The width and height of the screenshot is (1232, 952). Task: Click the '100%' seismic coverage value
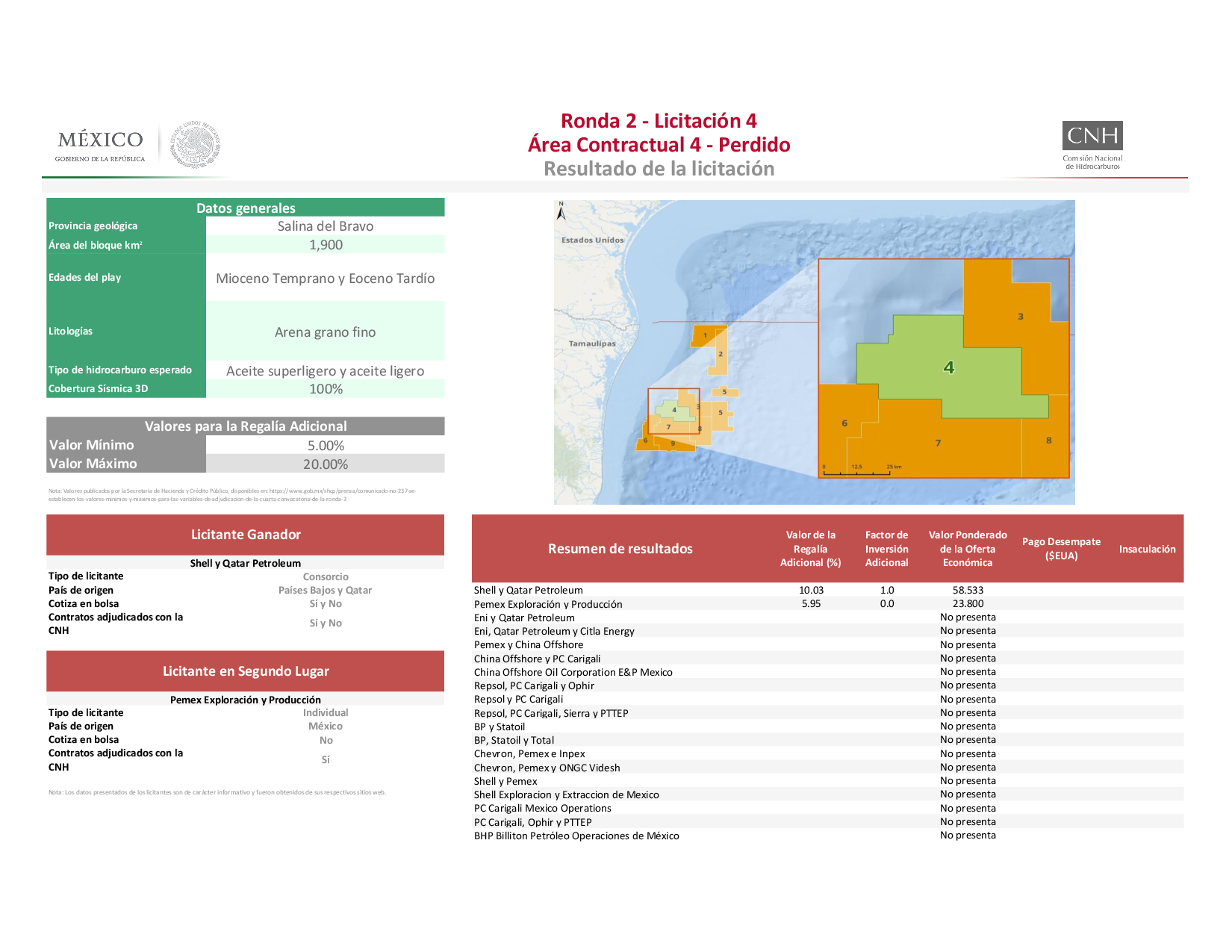[326, 389]
